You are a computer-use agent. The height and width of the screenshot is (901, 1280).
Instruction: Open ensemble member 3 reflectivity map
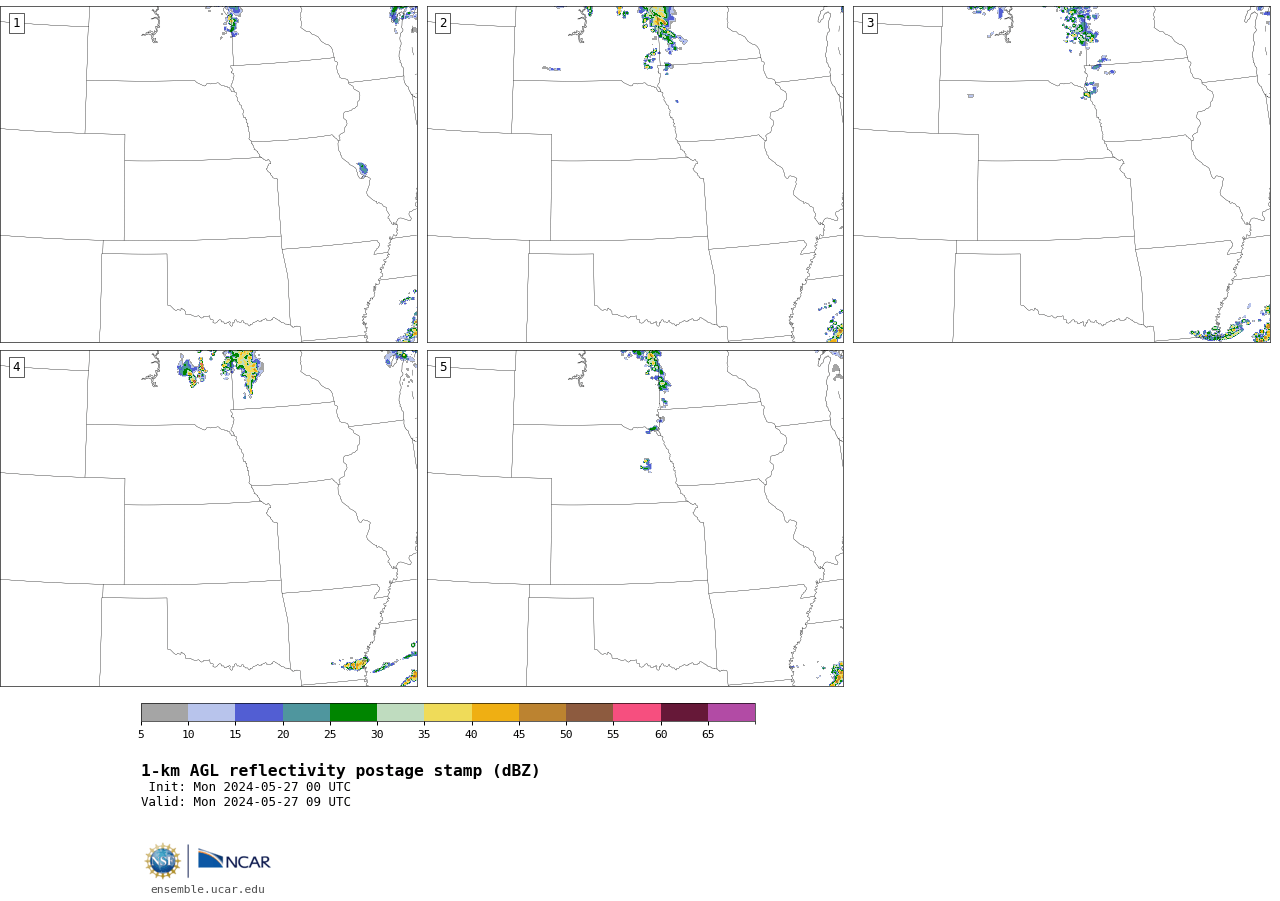(1062, 174)
